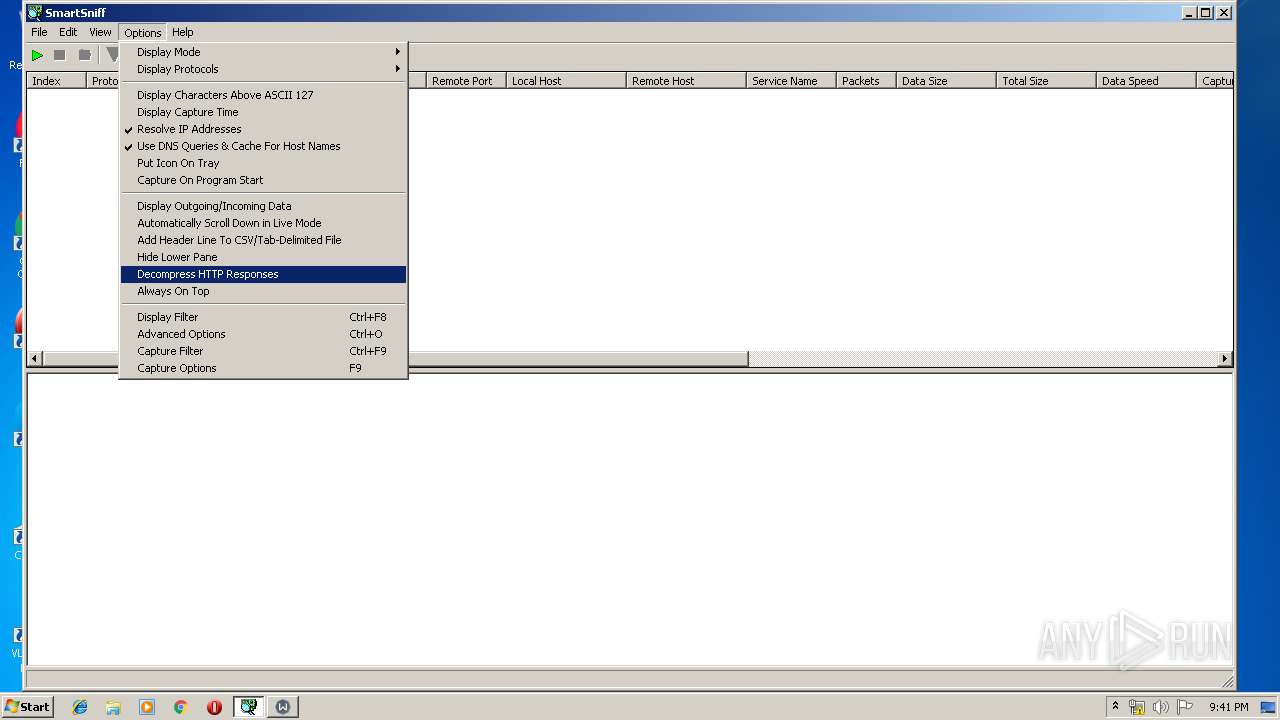Sort by the Data Size column header
1280x720 pixels.
point(946,81)
